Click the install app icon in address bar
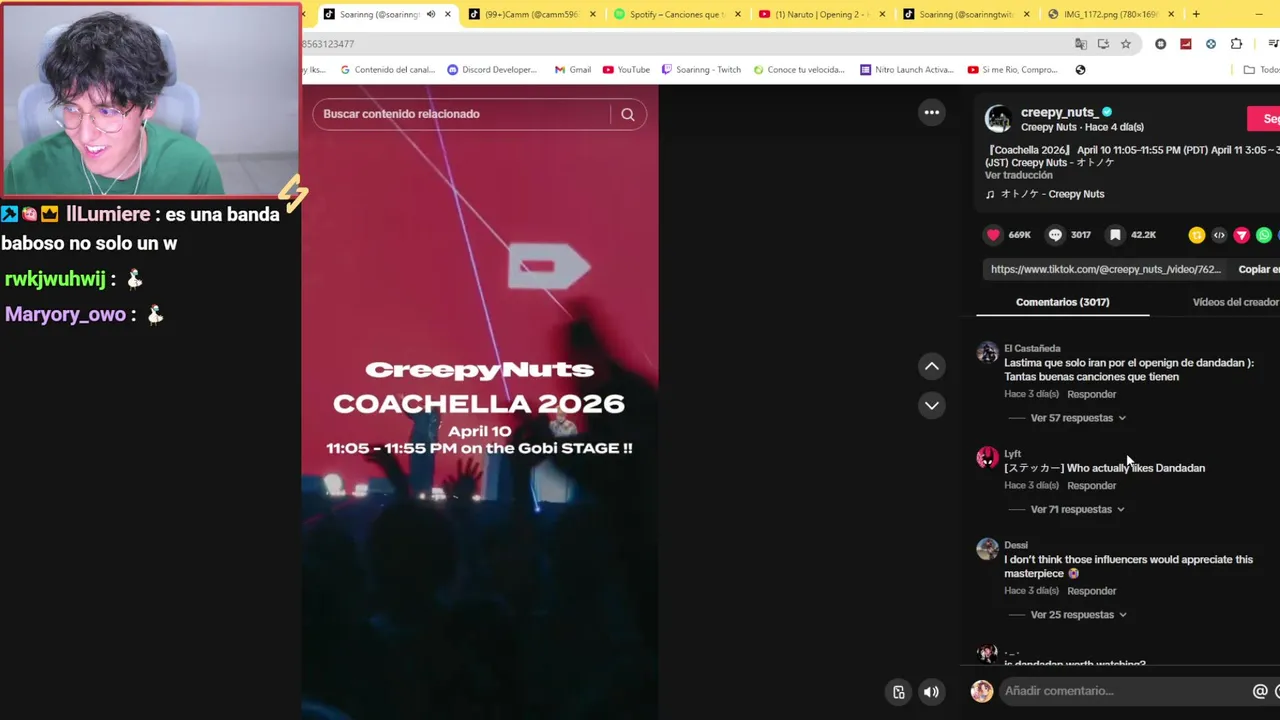Screen dimensions: 1280x720 tap(1103, 44)
